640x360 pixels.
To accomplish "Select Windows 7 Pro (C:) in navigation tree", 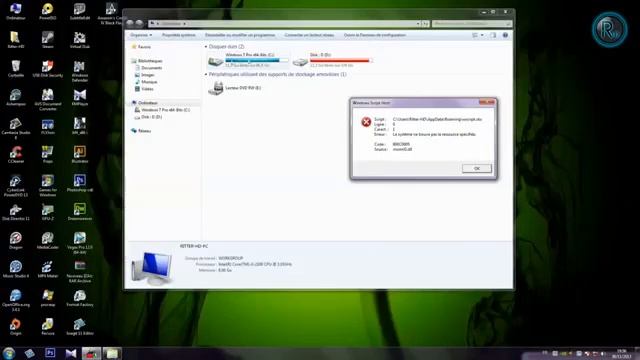I will click(x=162, y=110).
